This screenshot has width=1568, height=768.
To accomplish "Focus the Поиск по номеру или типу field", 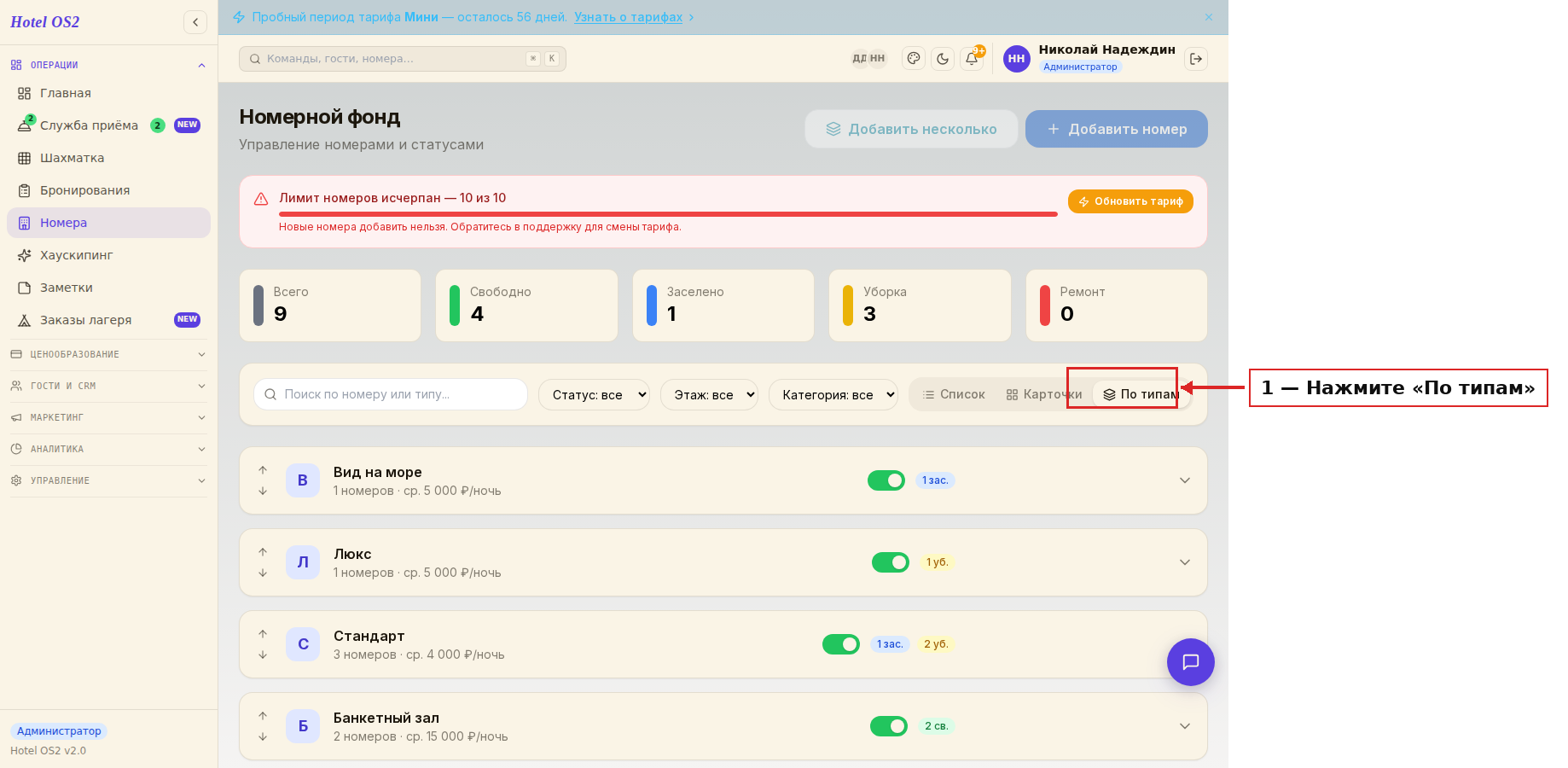I will (x=391, y=394).
